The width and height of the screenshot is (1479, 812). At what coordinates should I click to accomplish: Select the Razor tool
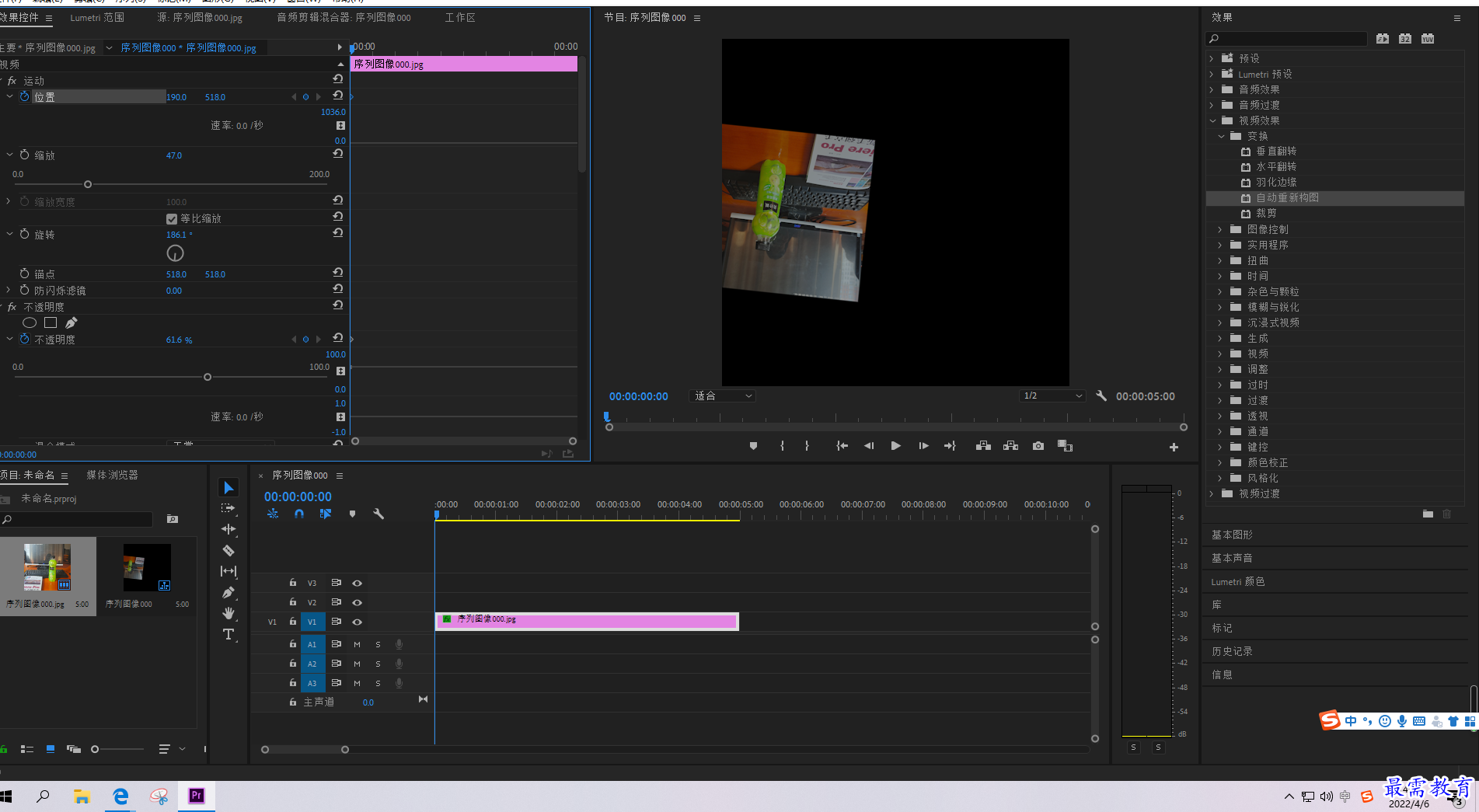click(x=228, y=550)
